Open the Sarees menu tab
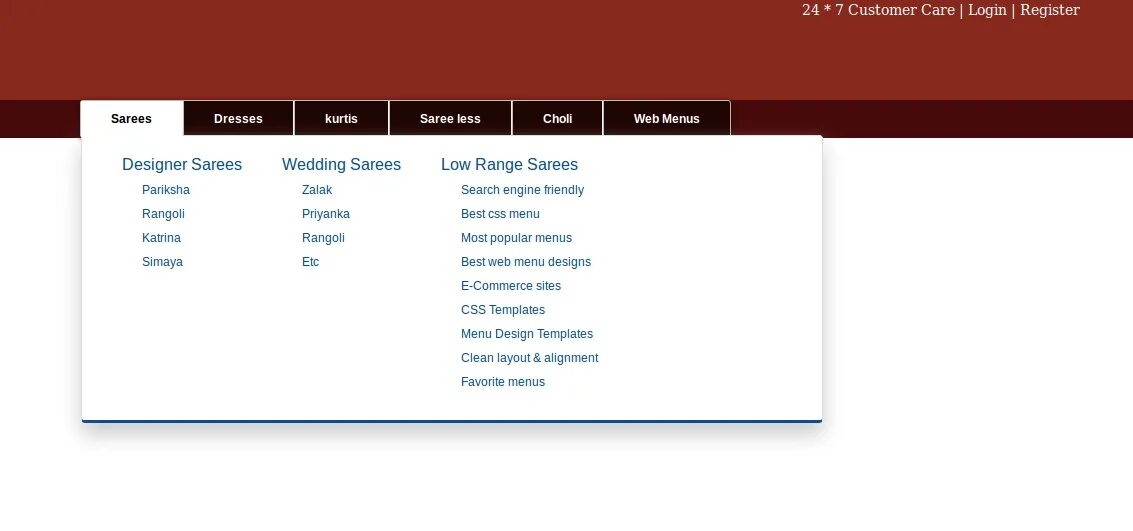 click(132, 118)
